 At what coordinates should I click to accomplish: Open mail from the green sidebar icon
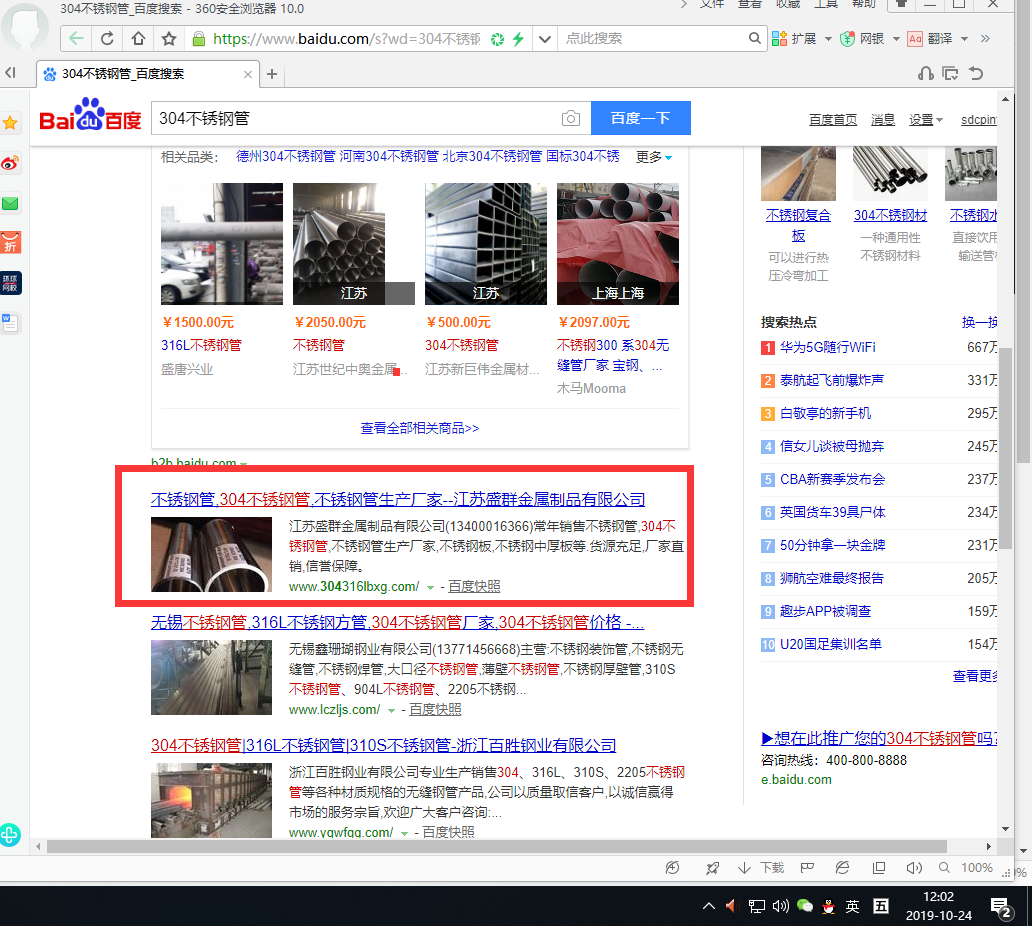click(10, 203)
